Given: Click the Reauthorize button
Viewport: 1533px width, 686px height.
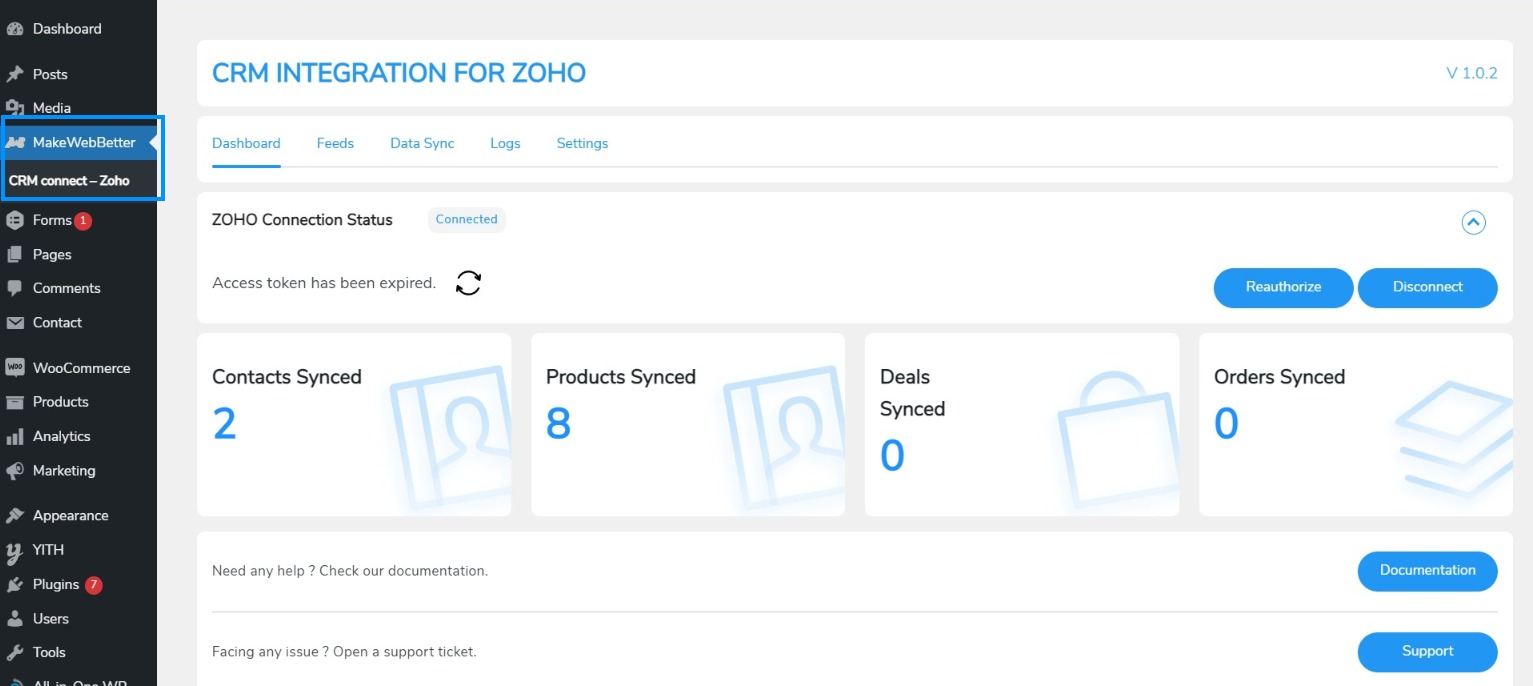Looking at the screenshot, I should click(1283, 287).
